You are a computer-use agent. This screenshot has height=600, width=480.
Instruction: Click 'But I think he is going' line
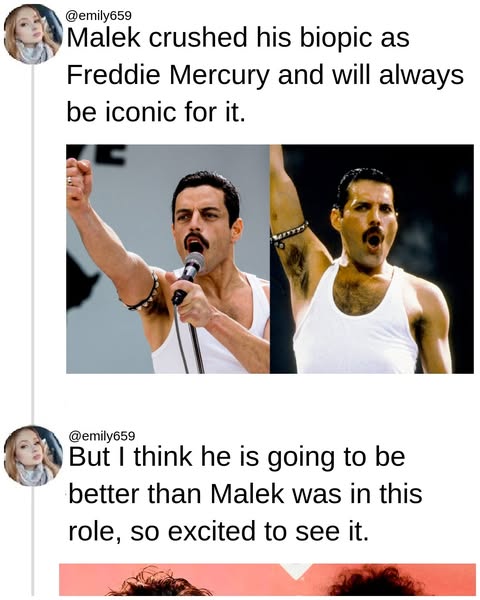coord(237,457)
